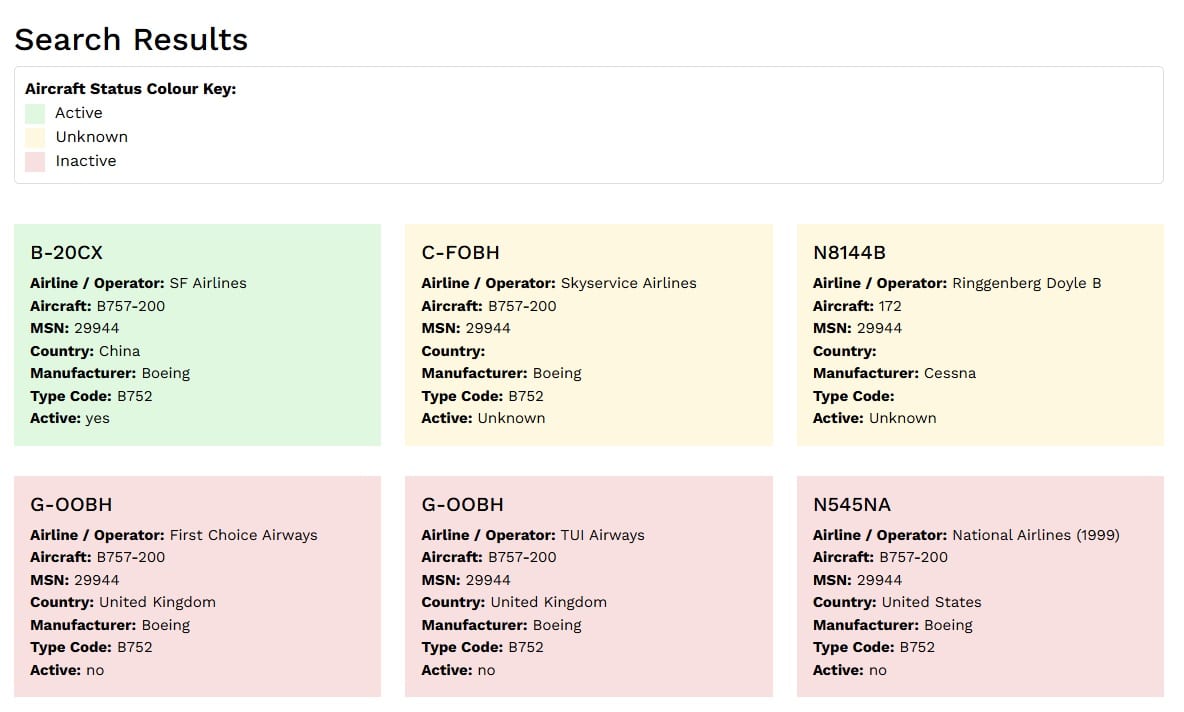
Task: Click the SF Airlines operator name
Action: [x=208, y=283]
